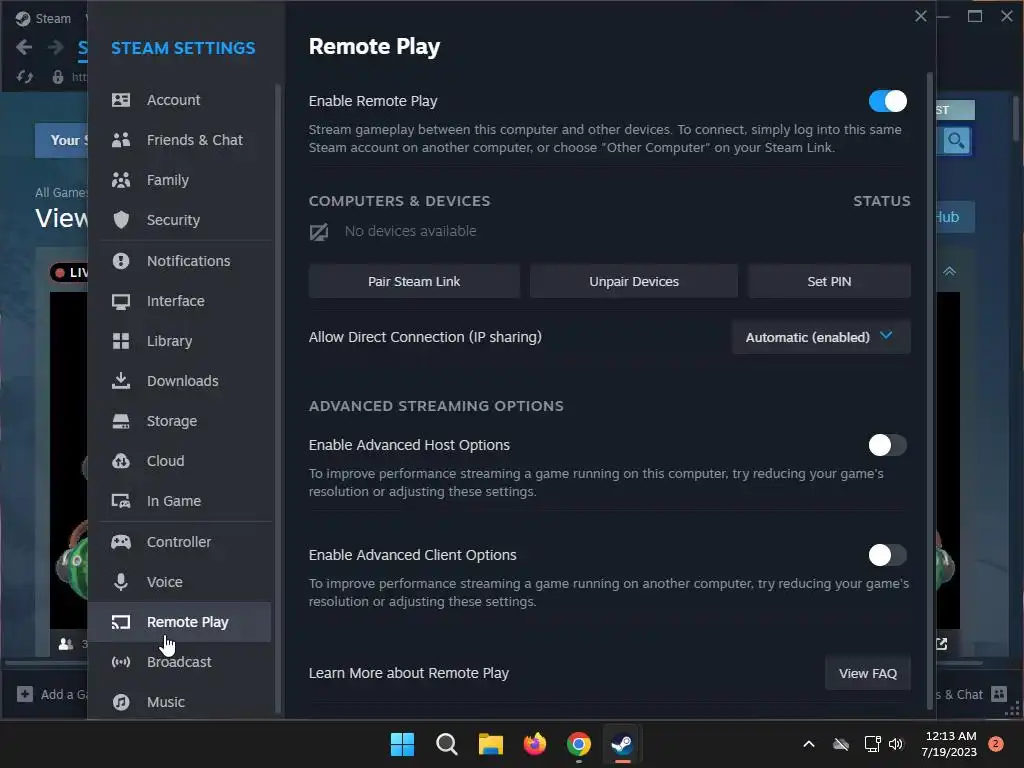This screenshot has width=1024, height=768.
Task: Open Allow Direct Connection dropdown
Action: click(x=821, y=337)
